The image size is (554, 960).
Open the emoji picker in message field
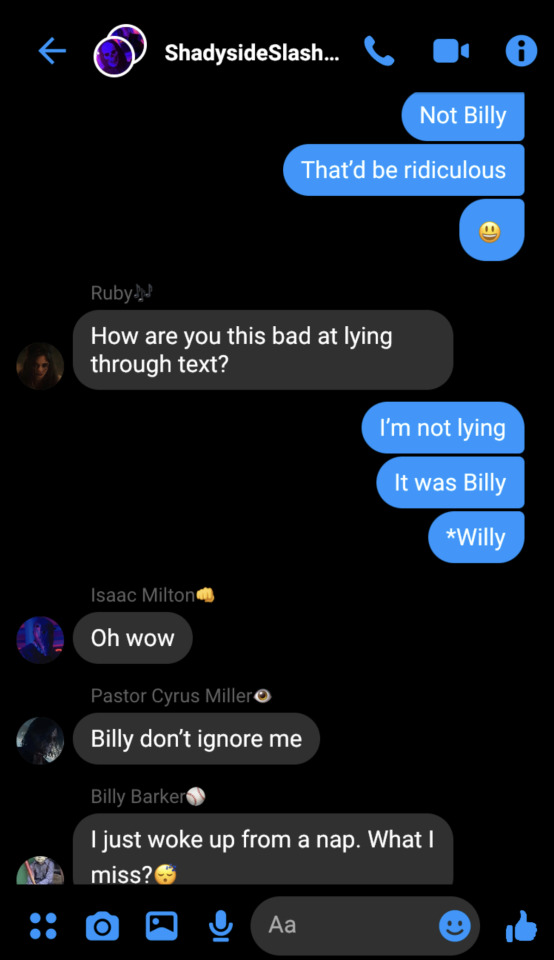tap(455, 925)
